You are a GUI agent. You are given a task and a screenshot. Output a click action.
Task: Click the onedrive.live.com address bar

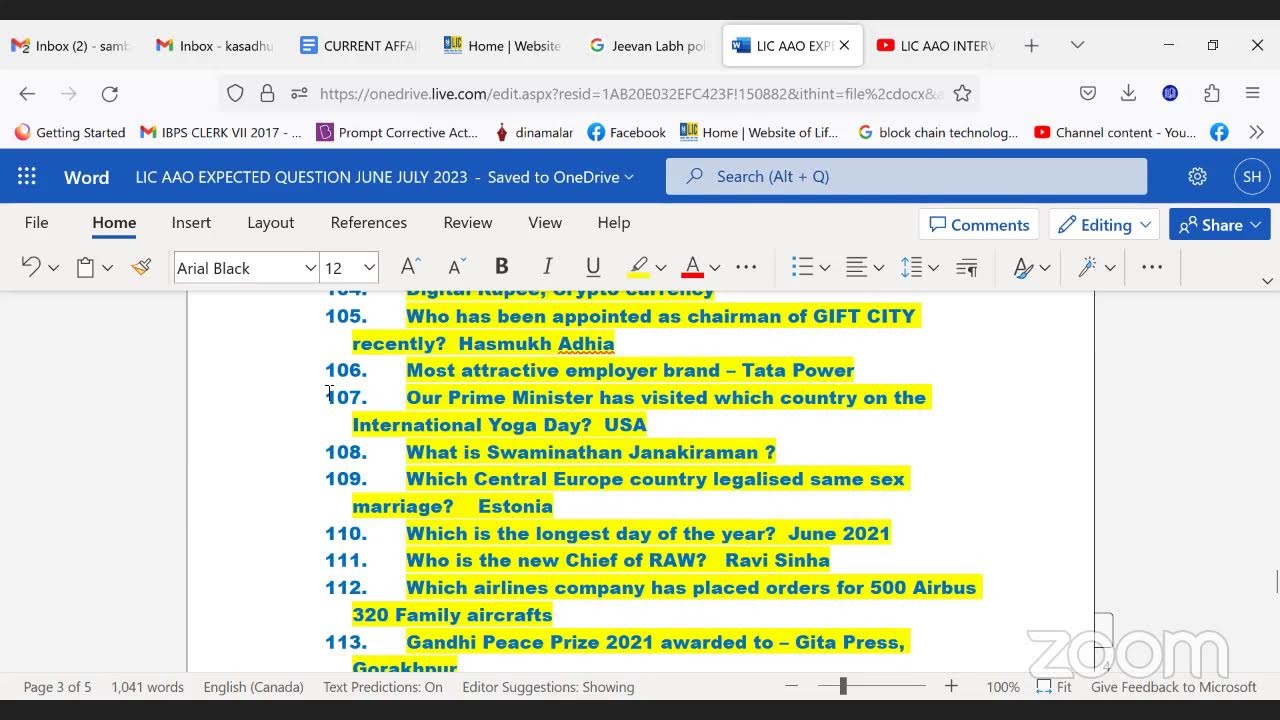tap(630, 93)
